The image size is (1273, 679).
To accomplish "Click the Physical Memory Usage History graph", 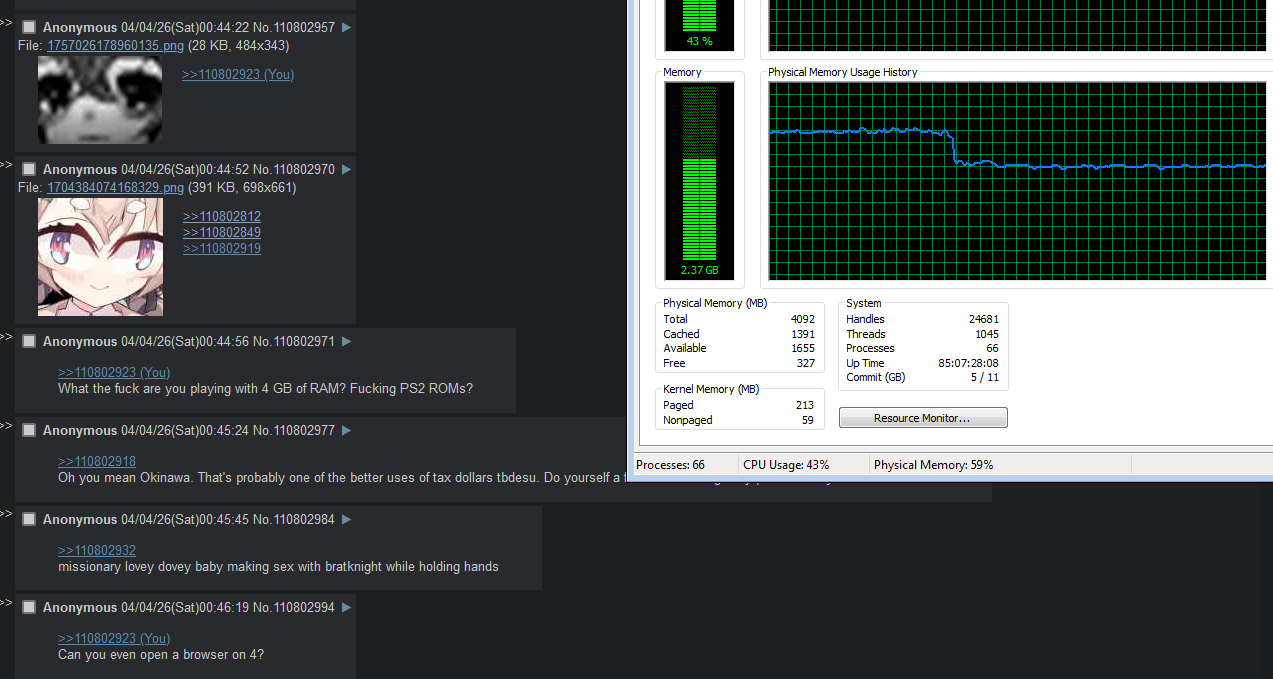I will click(1020, 181).
